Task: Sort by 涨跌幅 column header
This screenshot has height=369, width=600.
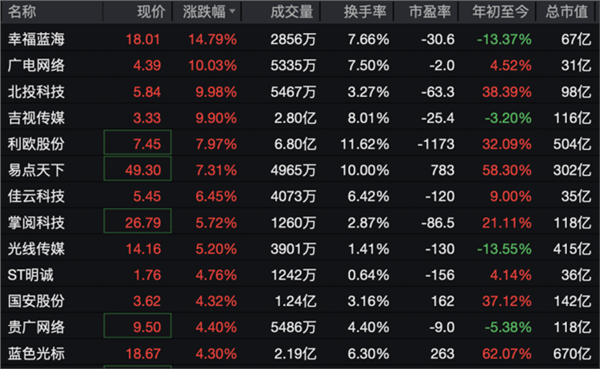Action: coord(204,12)
